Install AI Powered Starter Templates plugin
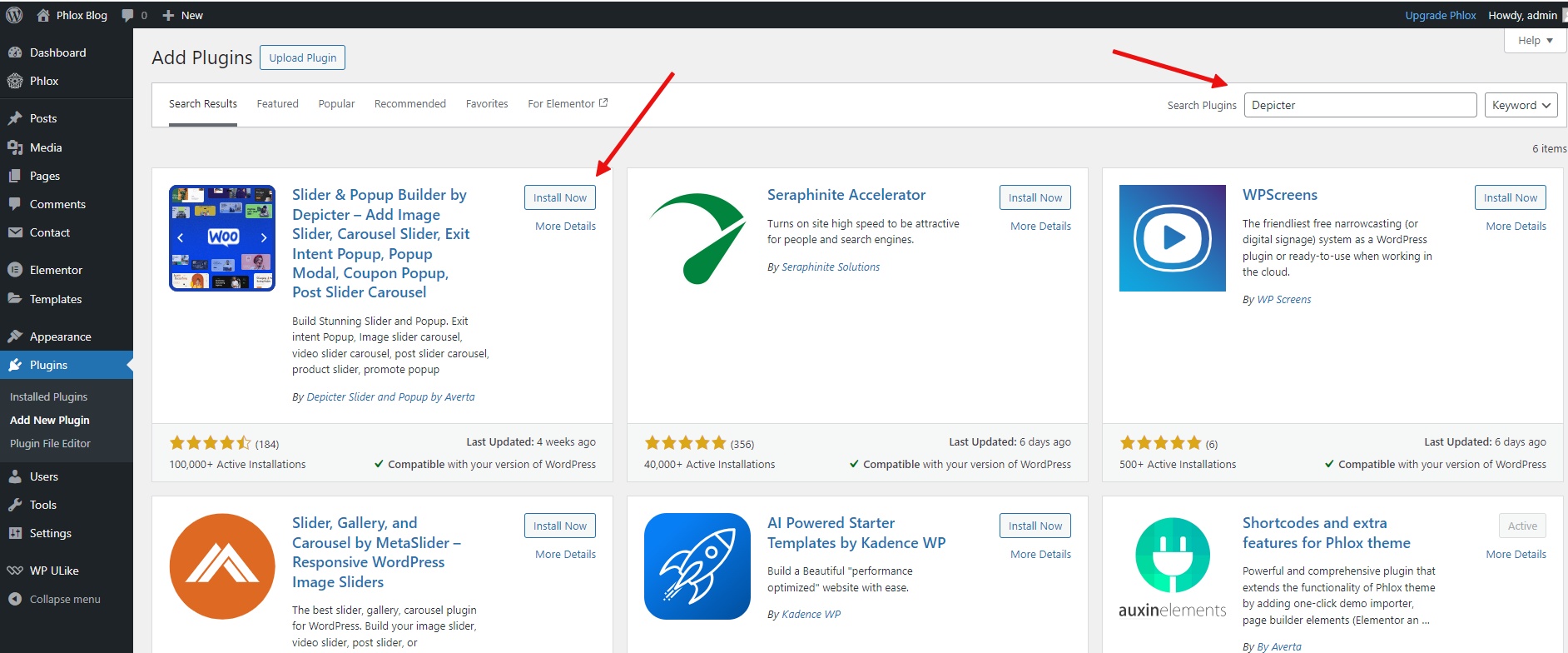1568x653 pixels. [x=1035, y=526]
